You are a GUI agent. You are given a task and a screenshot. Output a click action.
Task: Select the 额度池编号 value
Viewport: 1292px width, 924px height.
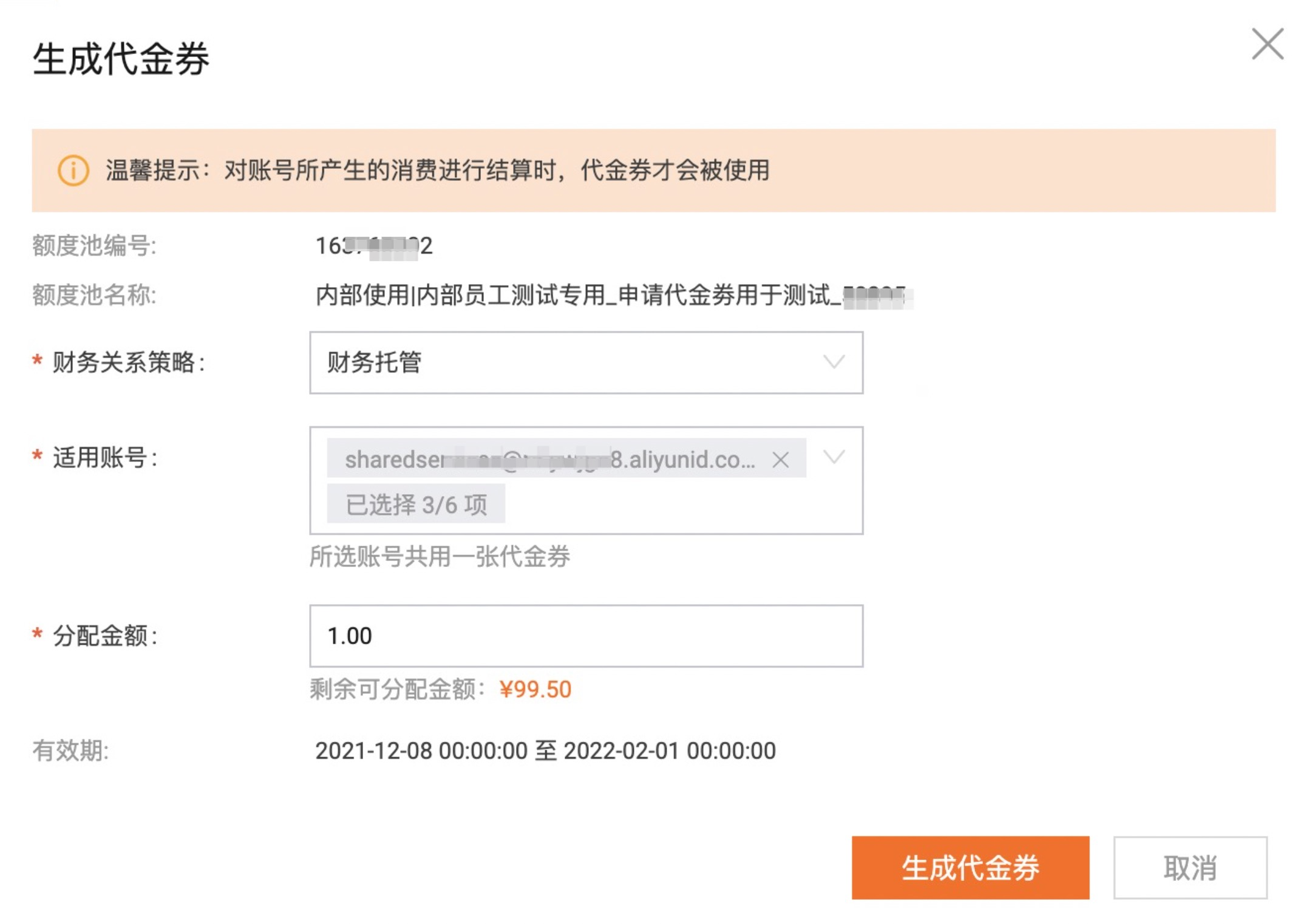click(373, 246)
